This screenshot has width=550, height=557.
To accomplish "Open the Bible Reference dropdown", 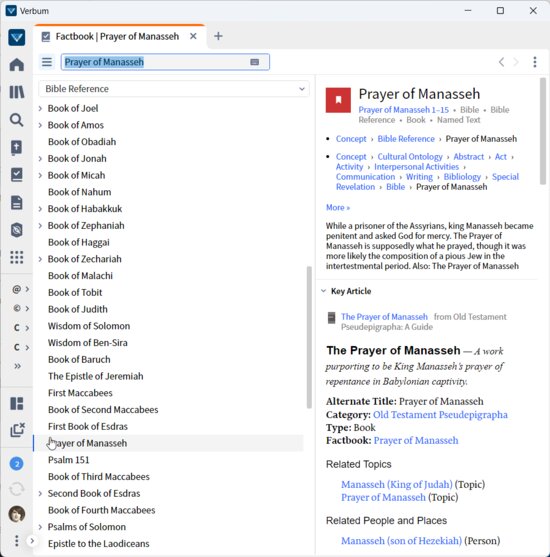I will point(174,89).
